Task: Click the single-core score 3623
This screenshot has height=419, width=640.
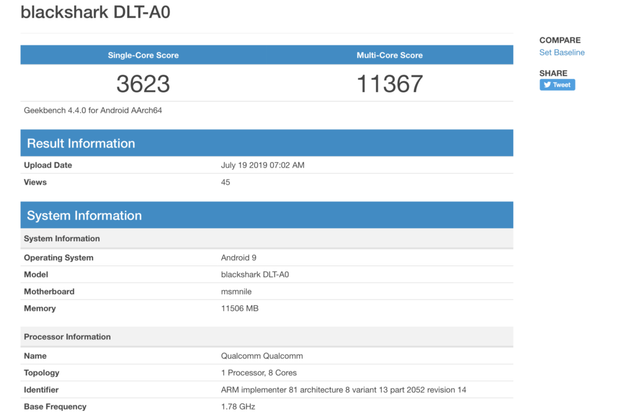Action: pyautogui.click(x=143, y=83)
